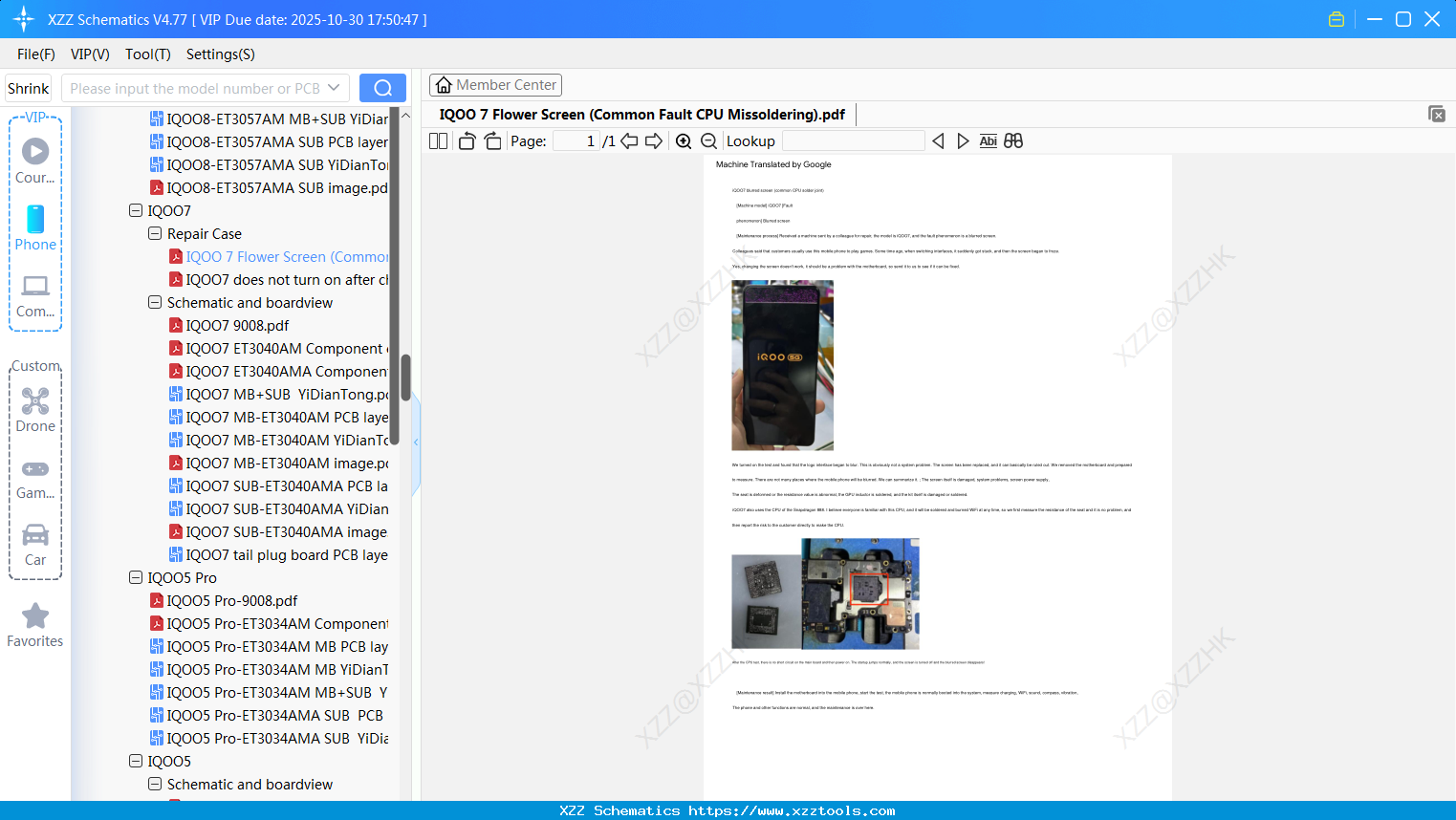The height and width of the screenshot is (820, 1456).
Task: Click the binoculars search icon
Action: click(1013, 141)
